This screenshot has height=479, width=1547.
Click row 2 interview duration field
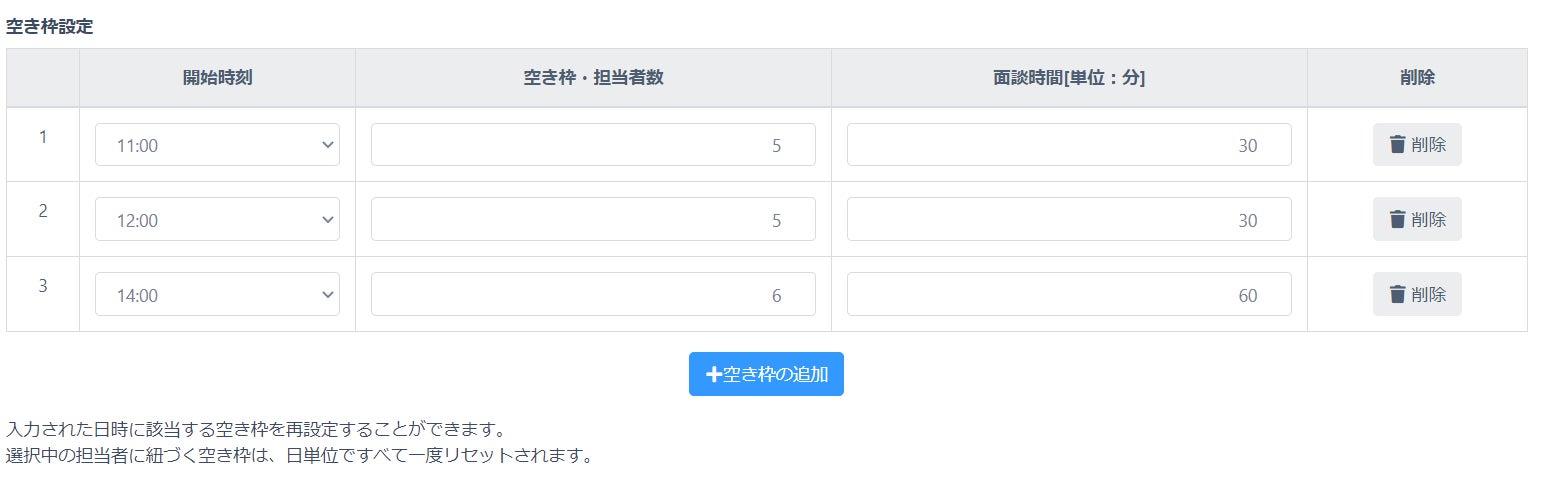(1069, 220)
